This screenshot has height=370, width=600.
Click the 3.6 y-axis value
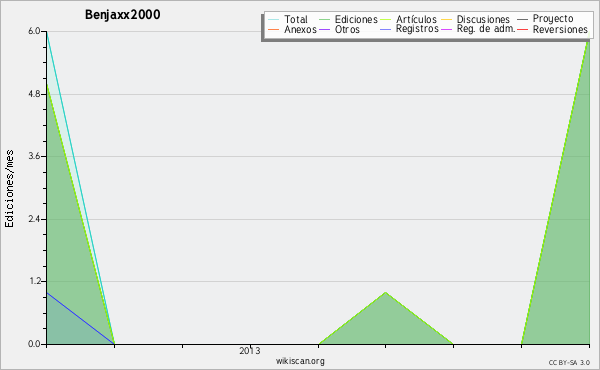(34, 156)
